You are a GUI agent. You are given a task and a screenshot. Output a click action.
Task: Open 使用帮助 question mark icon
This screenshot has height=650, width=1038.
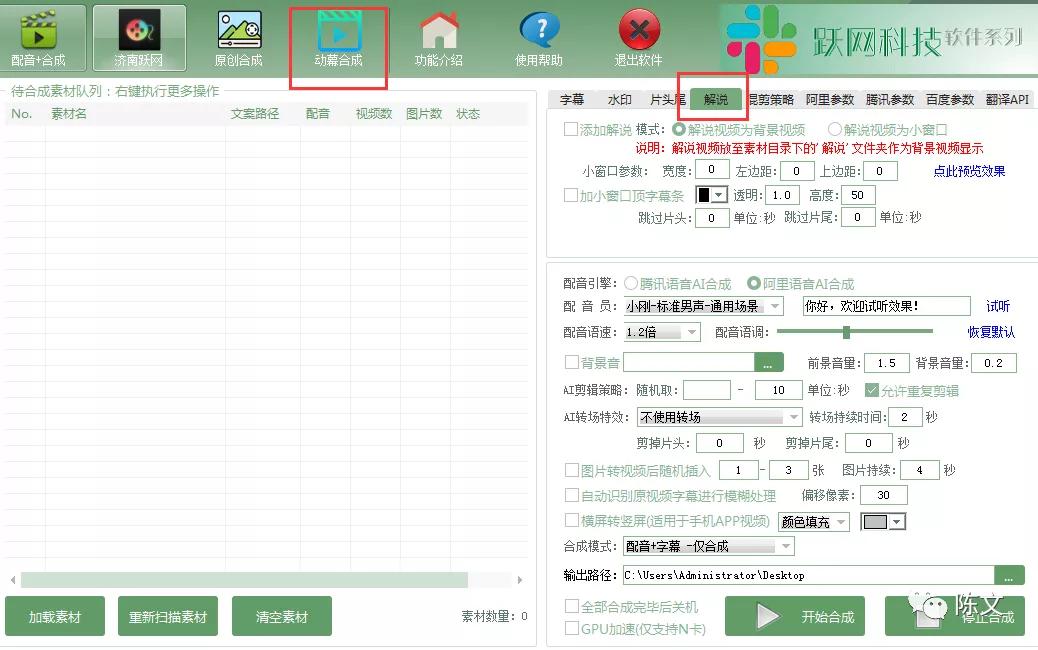tap(539, 38)
